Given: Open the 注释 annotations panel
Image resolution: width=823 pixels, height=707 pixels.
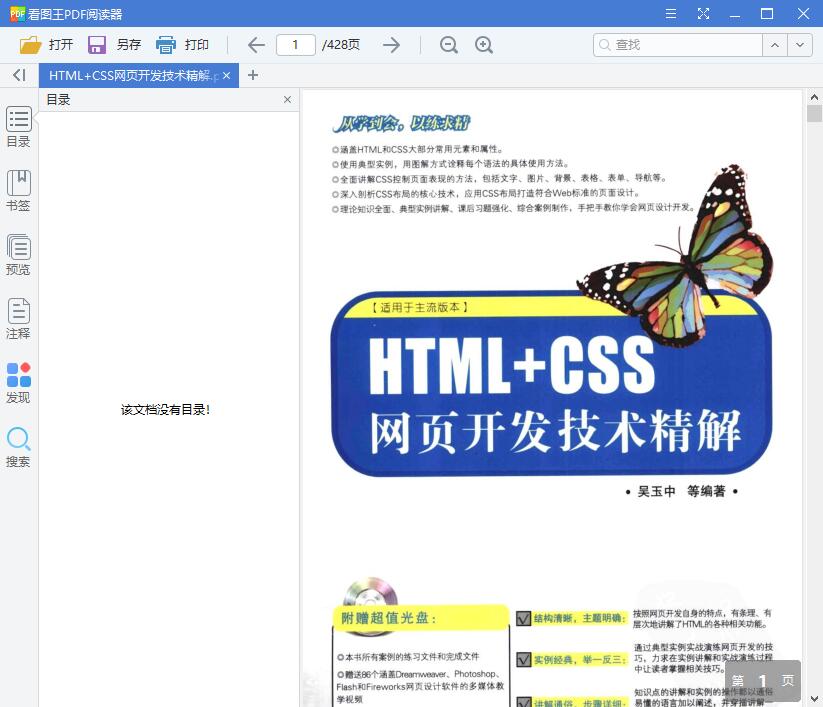Looking at the screenshot, I should pyautogui.click(x=18, y=320).
